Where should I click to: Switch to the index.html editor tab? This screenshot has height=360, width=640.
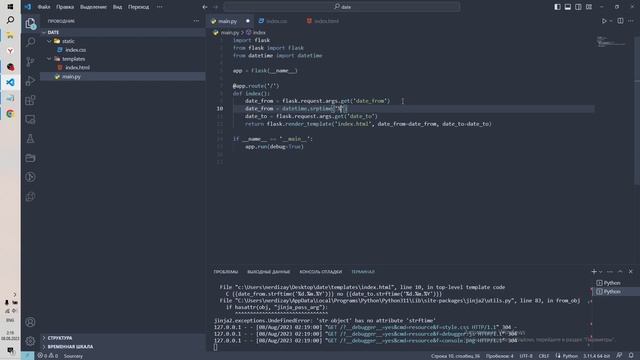click(x=326, y=21)
